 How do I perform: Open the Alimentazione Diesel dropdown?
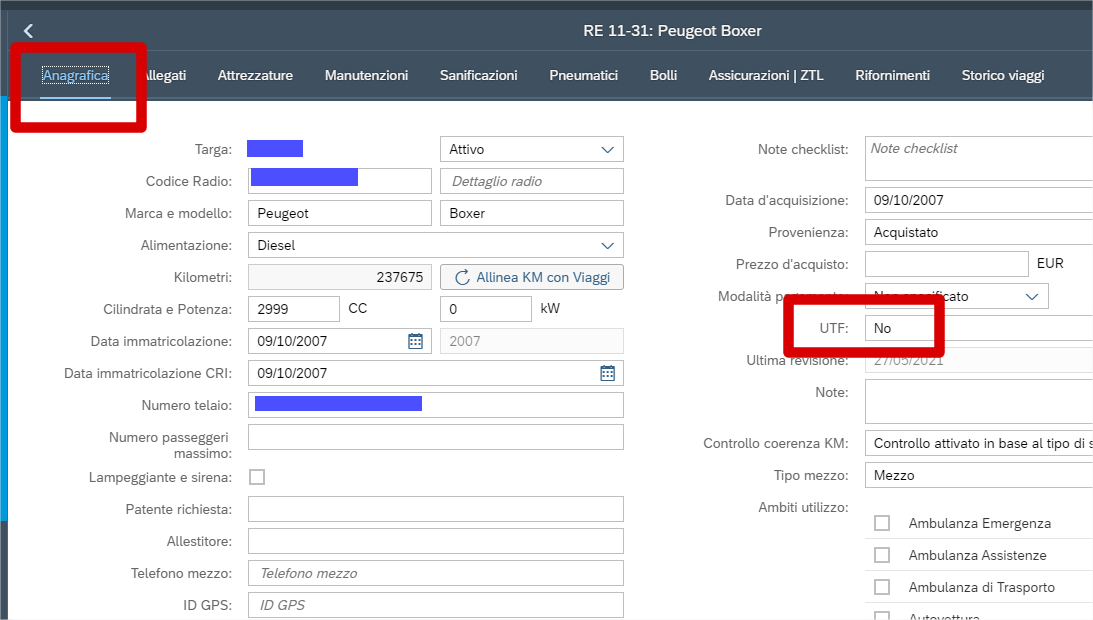[607, 245]
